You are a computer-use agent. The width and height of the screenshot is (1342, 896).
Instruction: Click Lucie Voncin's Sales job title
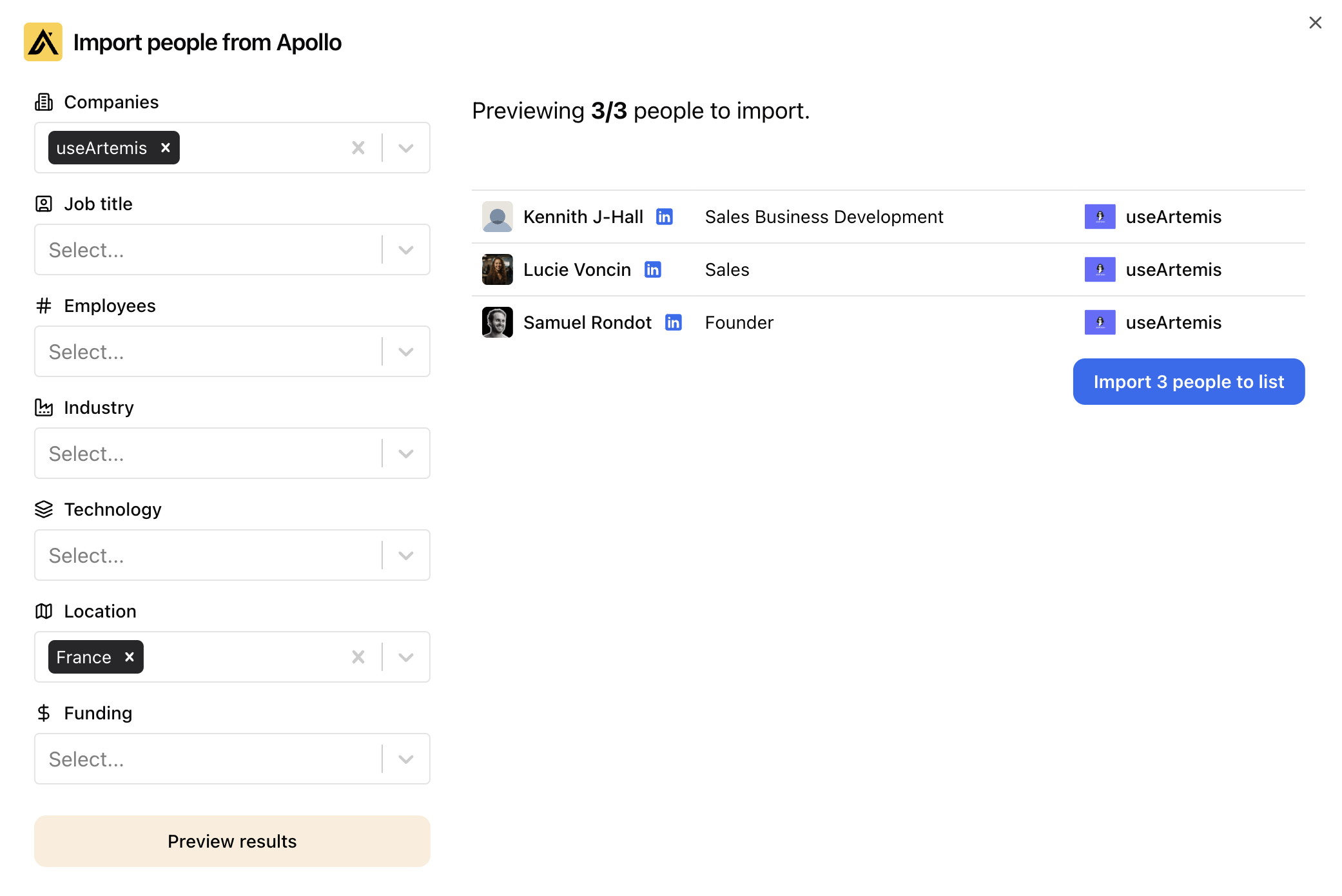click(727, 269)
